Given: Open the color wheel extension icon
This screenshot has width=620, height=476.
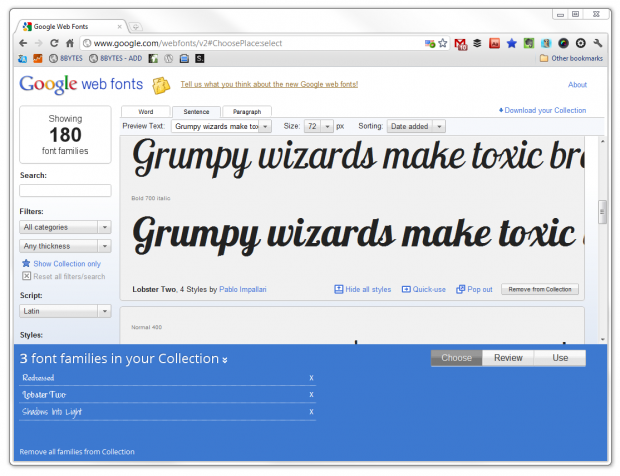Looking at the screenshot, I should [563, 43].
